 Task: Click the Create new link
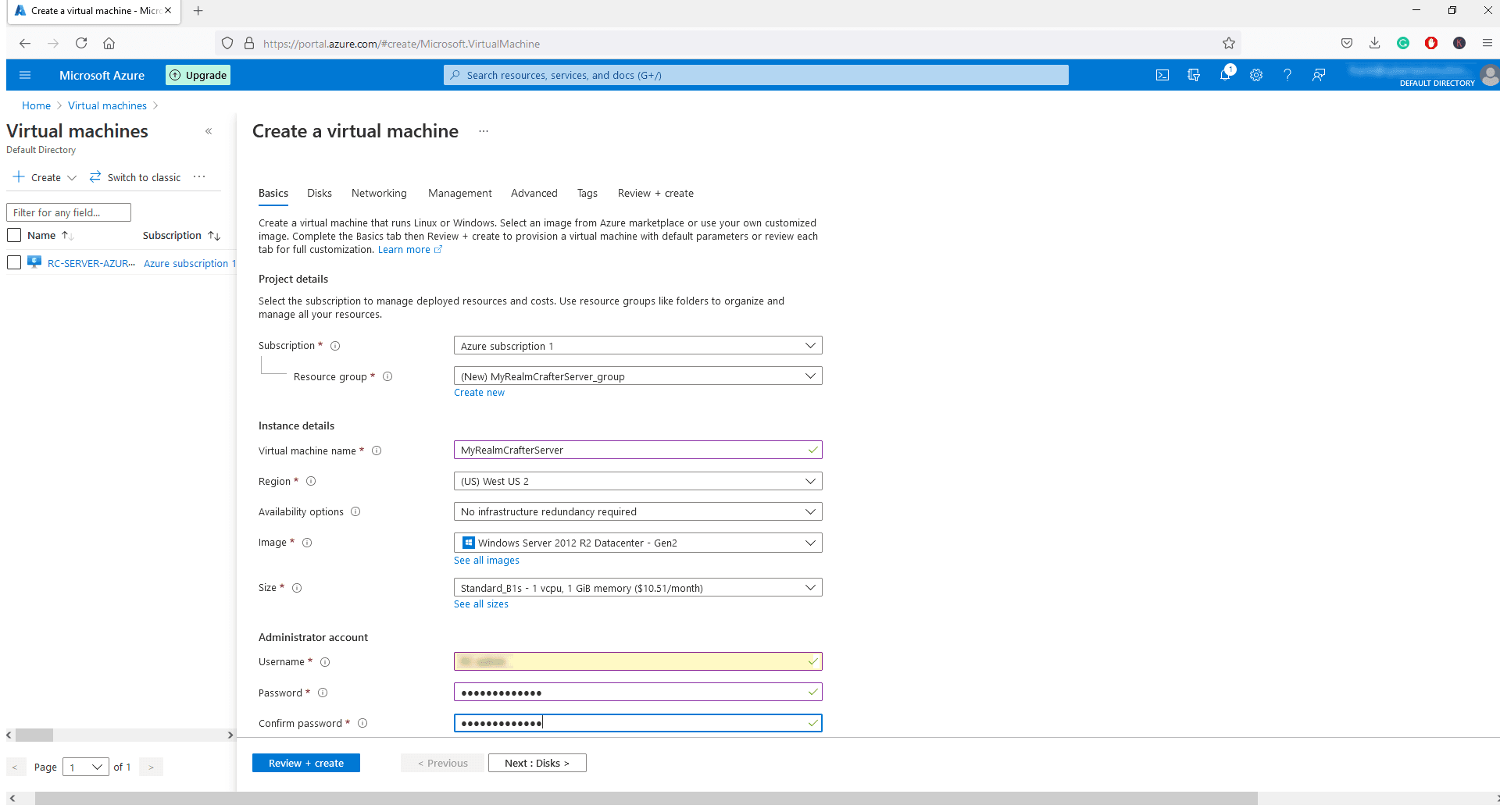point(480,393)
